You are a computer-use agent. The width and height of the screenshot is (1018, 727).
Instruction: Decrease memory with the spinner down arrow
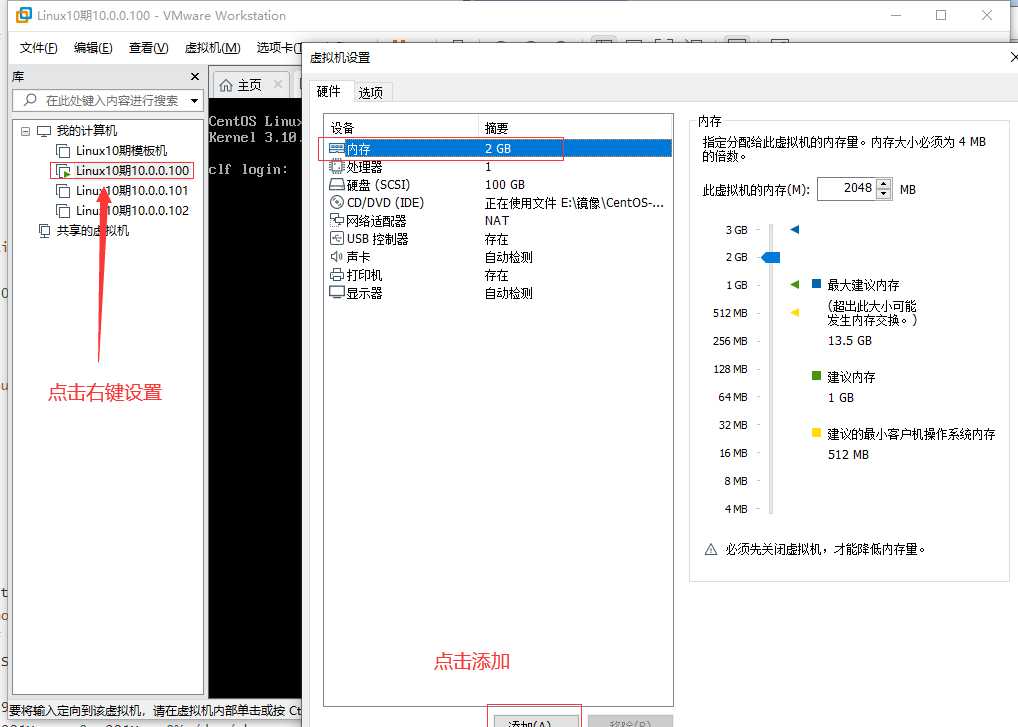point(884,194)
